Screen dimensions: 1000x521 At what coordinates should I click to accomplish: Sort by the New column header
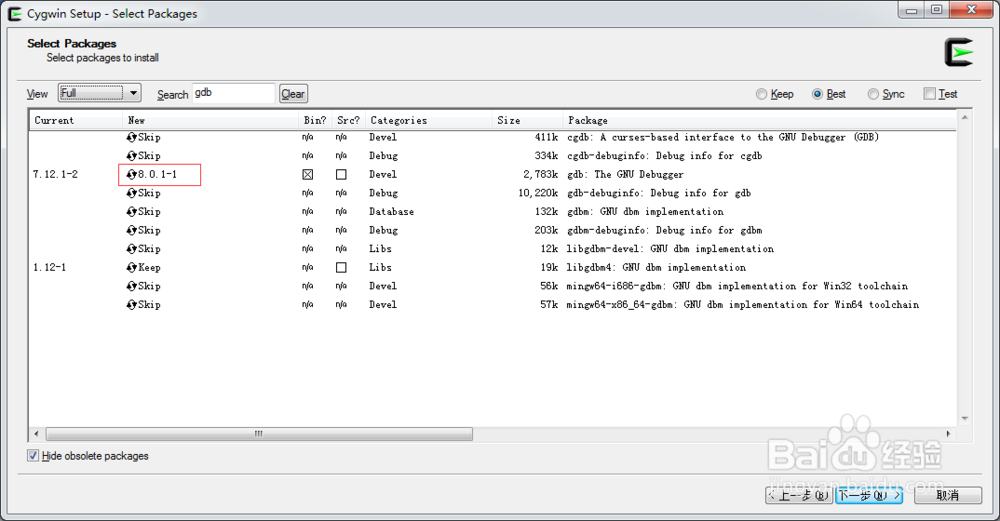[x=210, y=120]
